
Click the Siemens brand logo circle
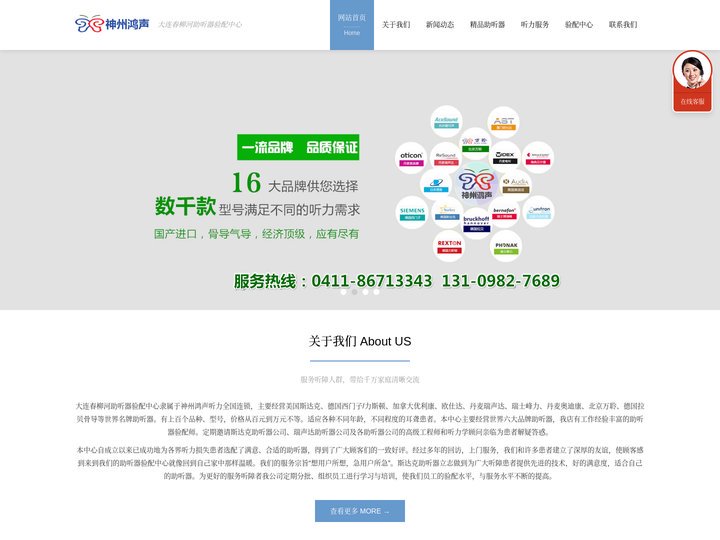(412, 213)
